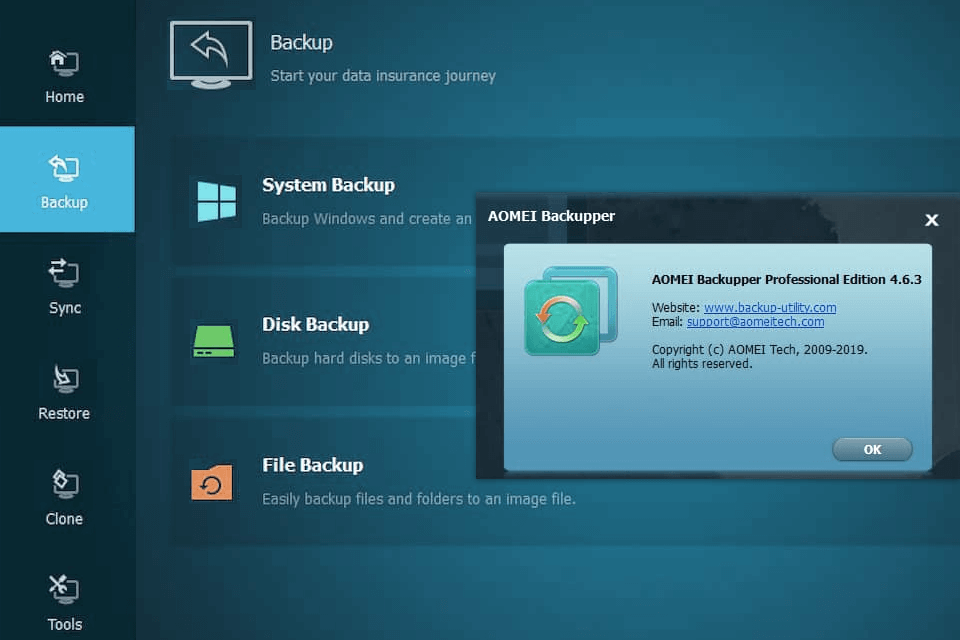Image resolution: width=960 pixels, height=640 pixels.
Task: Open the Tools sidebar icon
Action: (x=64, y=589)
